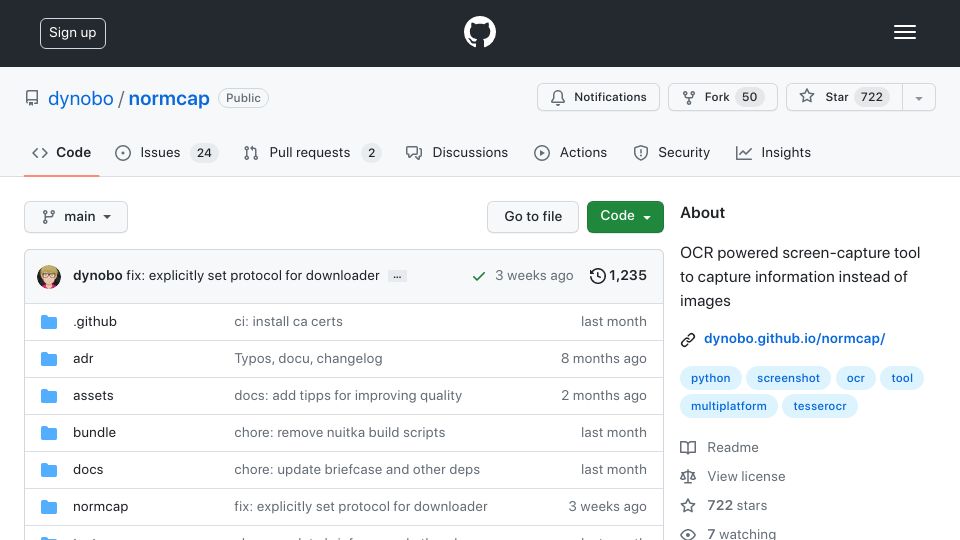Open the normcap folder name in list

100,507
